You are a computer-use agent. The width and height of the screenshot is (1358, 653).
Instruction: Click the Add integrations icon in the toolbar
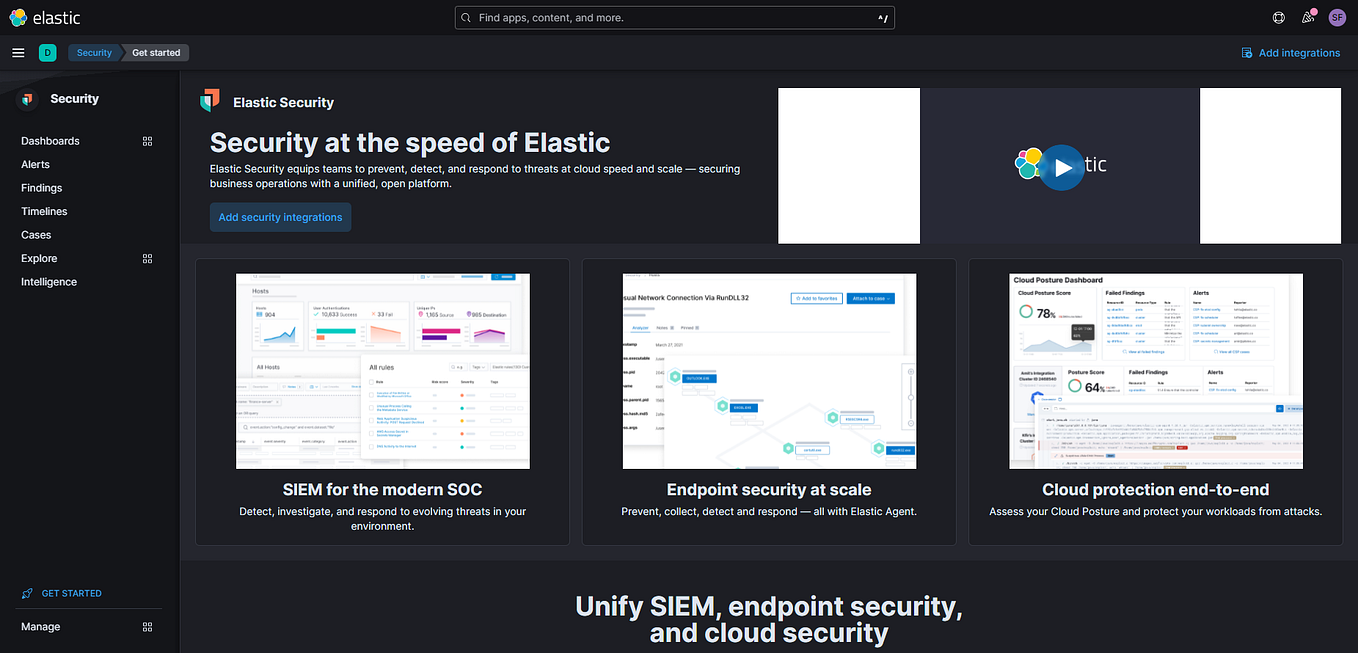coord(1246,52)
